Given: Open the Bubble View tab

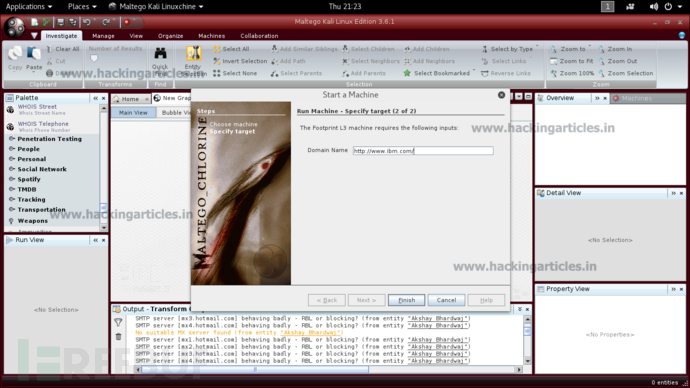Looking at the screenshot, I should point(175,113).
